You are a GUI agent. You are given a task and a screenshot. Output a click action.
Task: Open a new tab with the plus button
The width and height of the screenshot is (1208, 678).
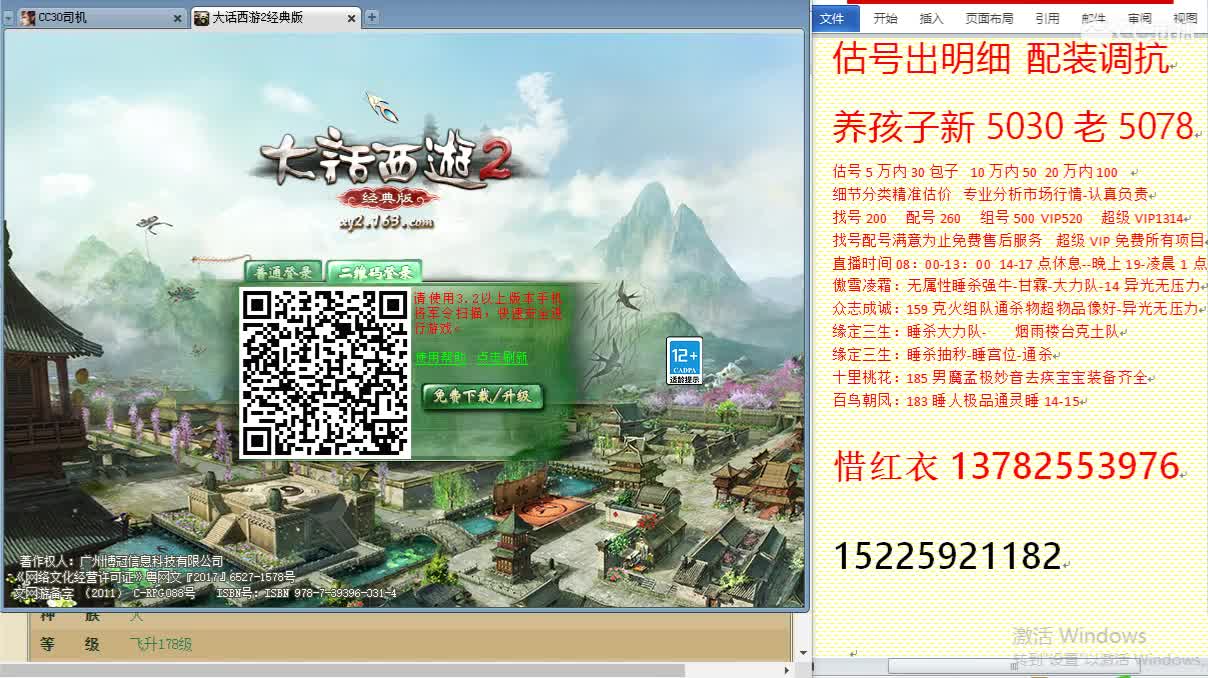click(x=372, y=17)
